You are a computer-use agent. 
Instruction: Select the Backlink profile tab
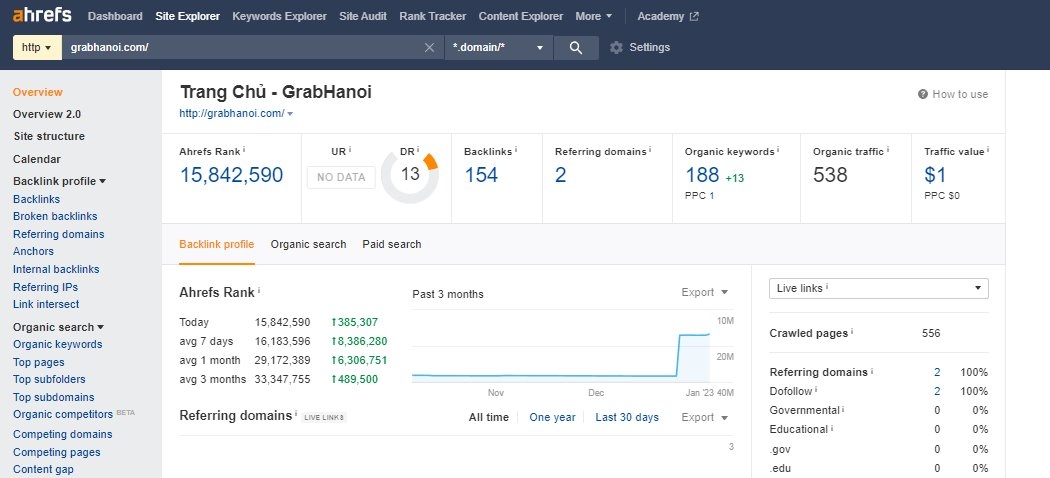[x=216, y=244]
